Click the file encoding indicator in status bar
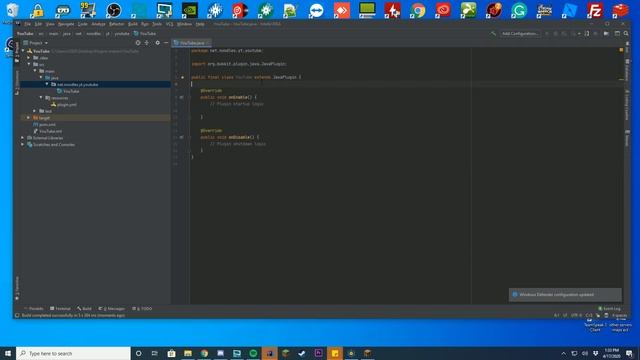 pos(576,315)
